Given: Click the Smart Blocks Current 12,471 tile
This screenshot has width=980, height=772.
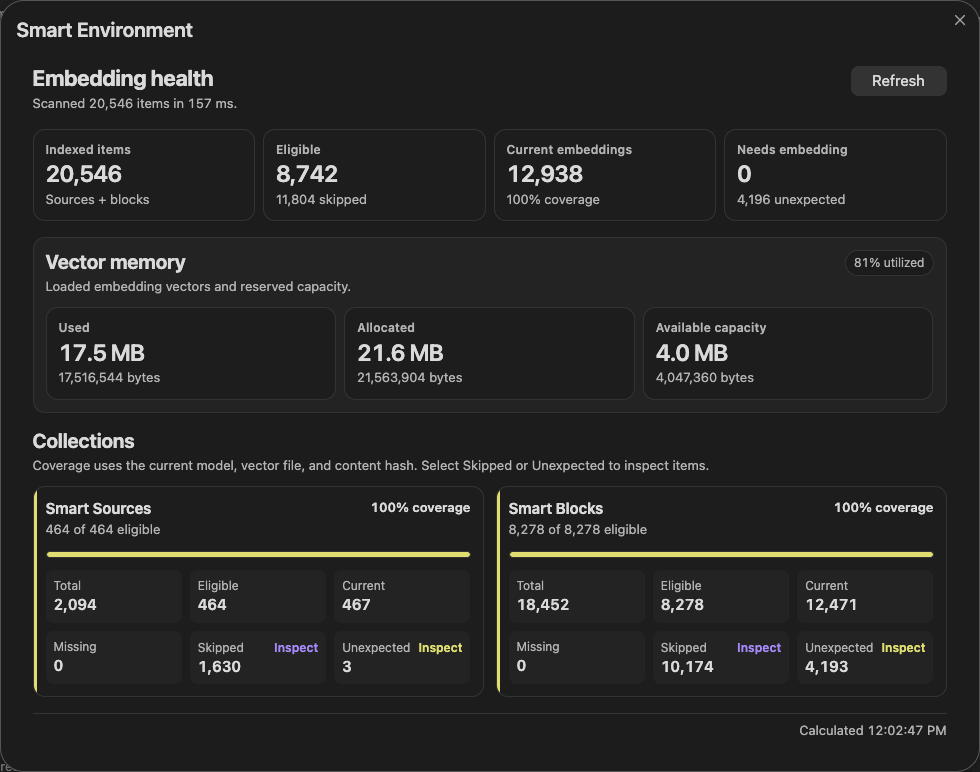Looking at the screenshot, I should [865, 596].
